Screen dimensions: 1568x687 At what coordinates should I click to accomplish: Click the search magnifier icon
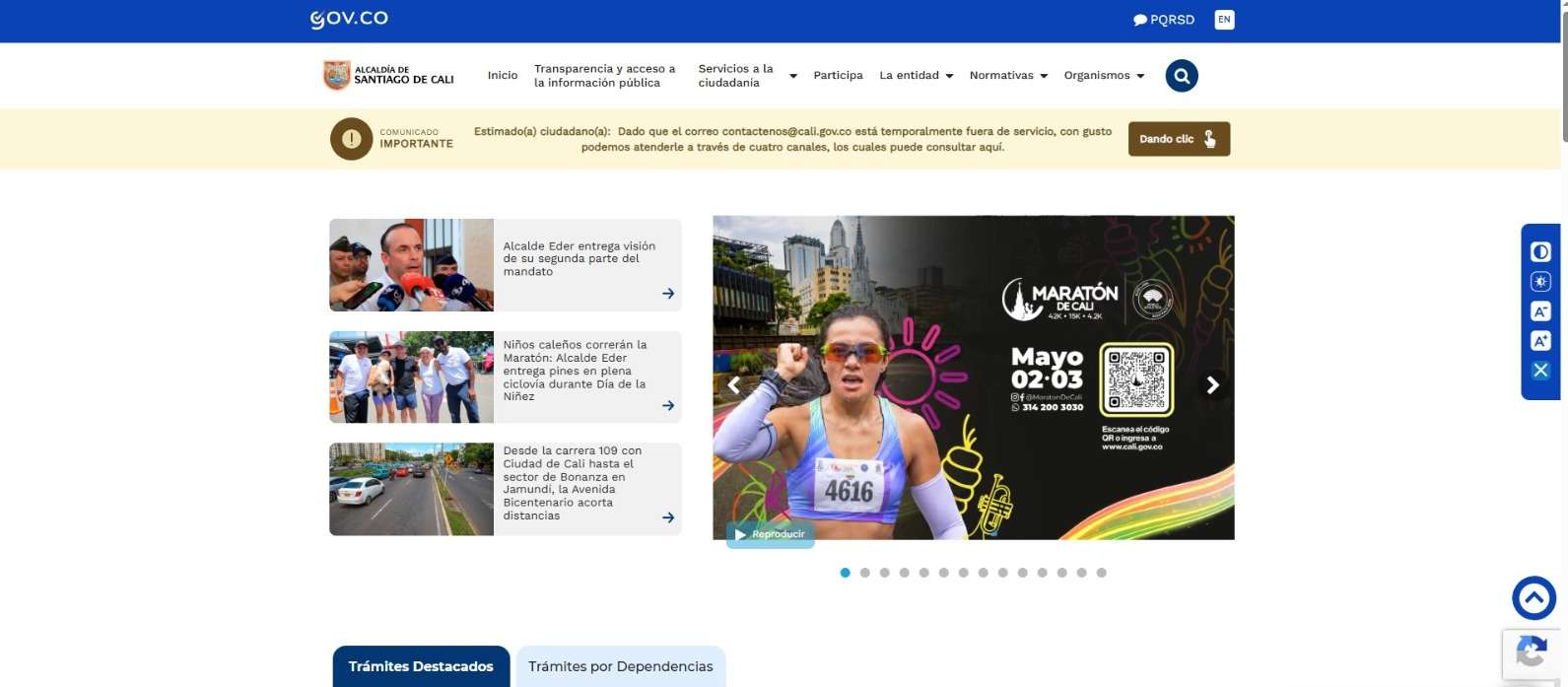pos(1181,76)
